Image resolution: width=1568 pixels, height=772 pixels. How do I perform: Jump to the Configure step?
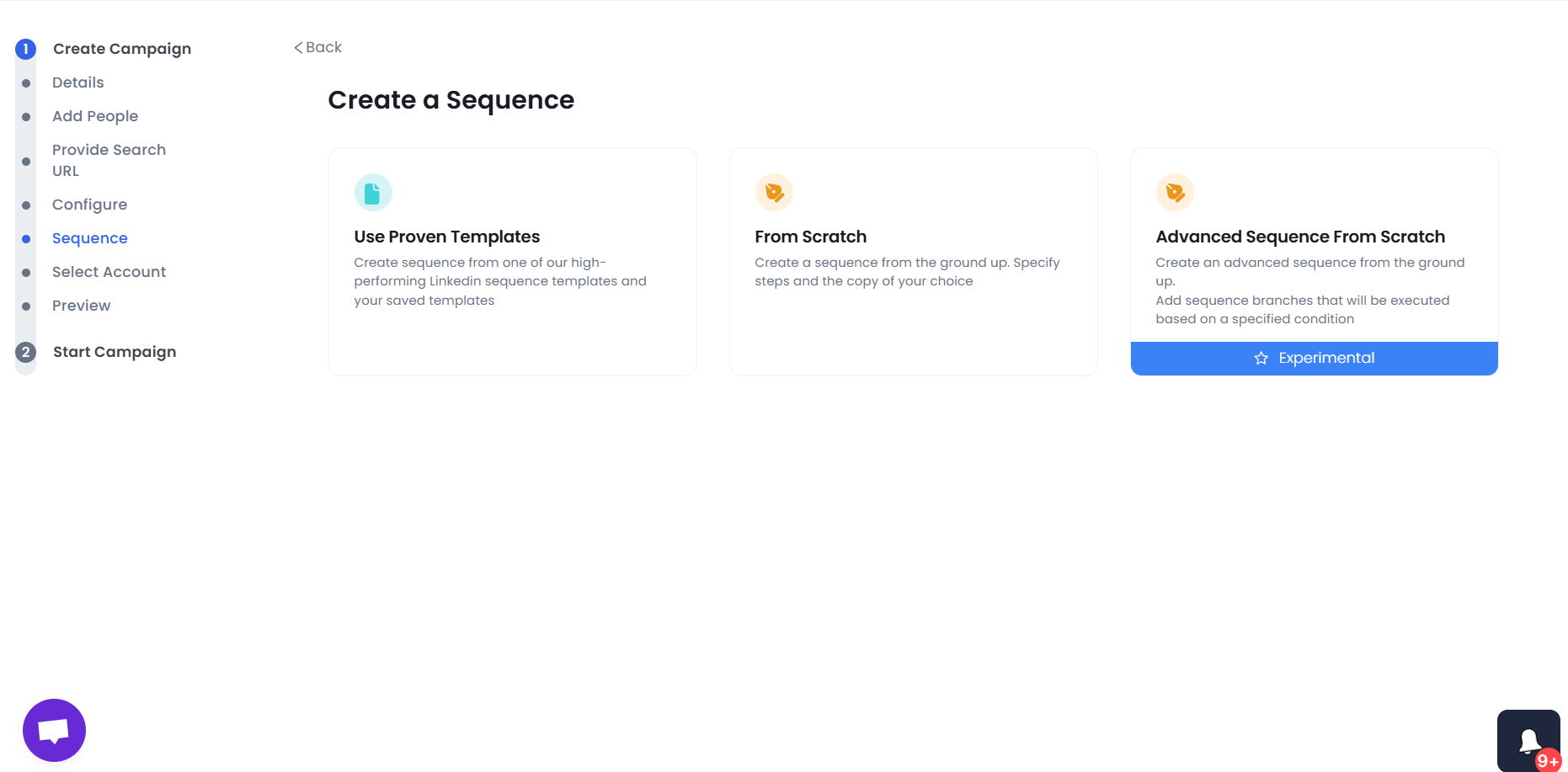pos(90,205)
